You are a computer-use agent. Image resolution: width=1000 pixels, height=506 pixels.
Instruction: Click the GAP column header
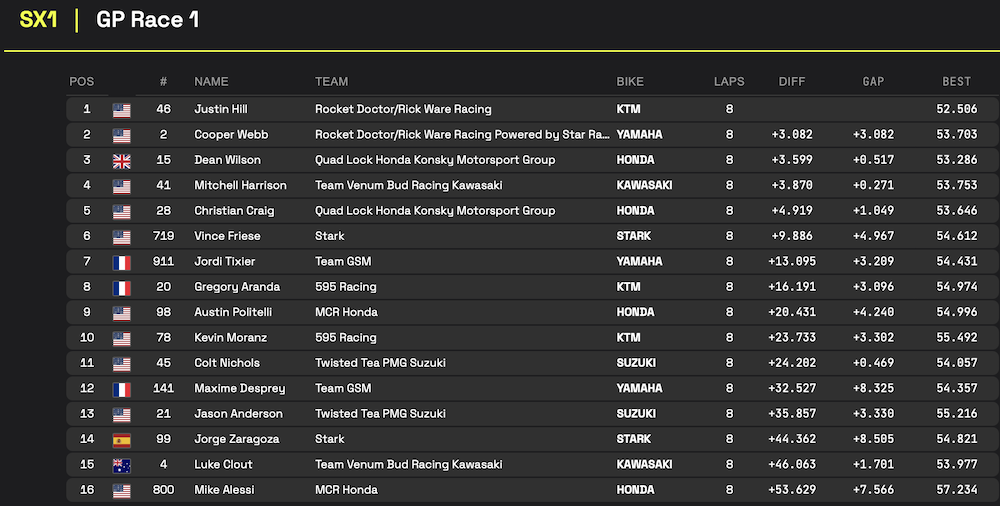tap(873, 82)
